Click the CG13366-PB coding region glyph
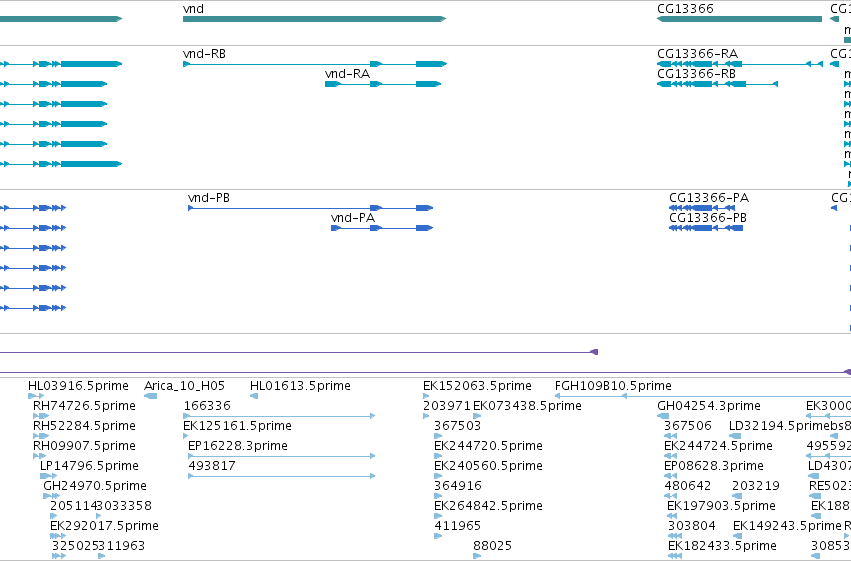This screenshot has width=851, height=561. pyautogui.click(x=706, y=228)
